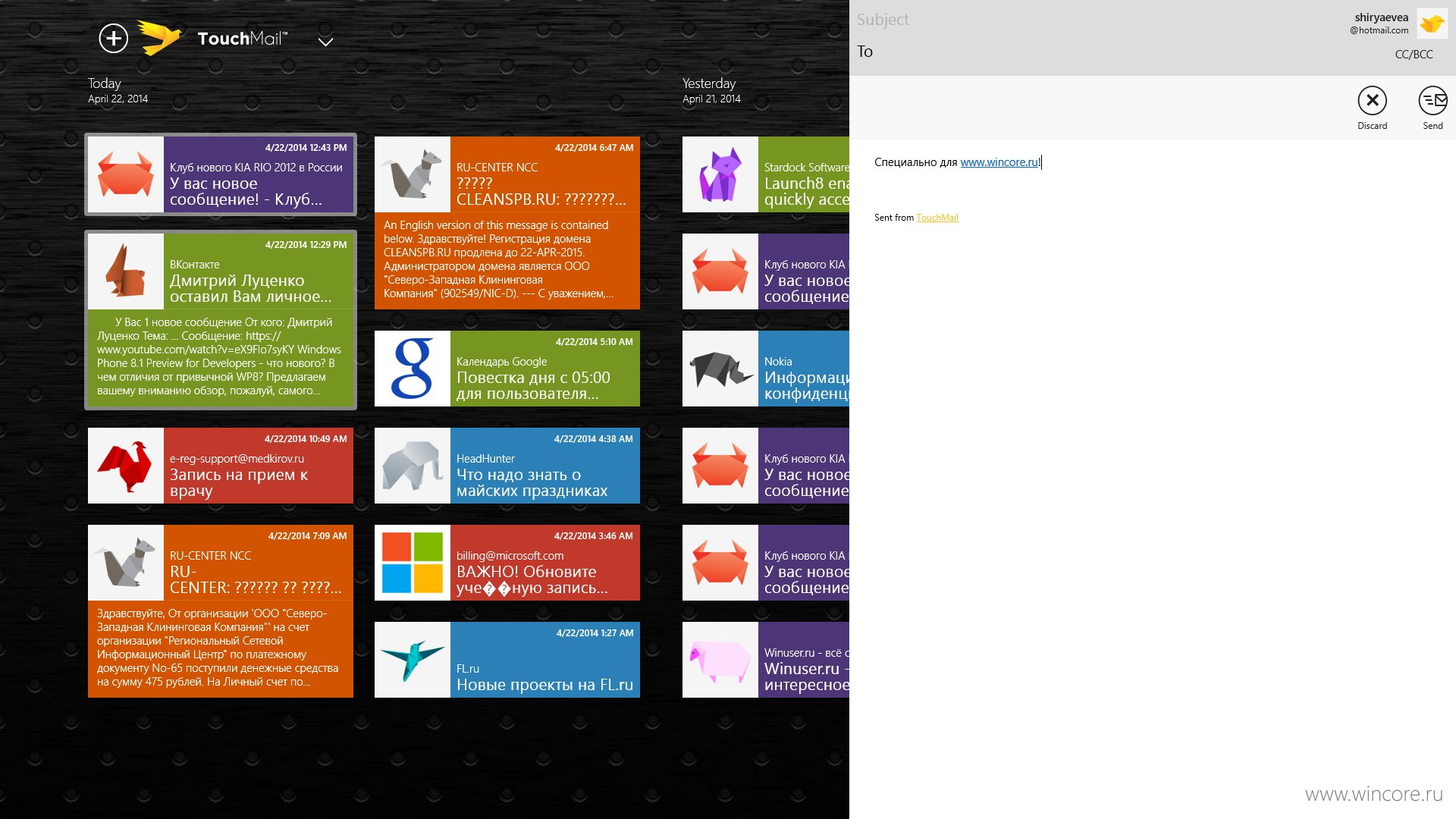Click the origami rhino icon for Nokia
This screenshot has height=819, width=1456.
[720, 369]
